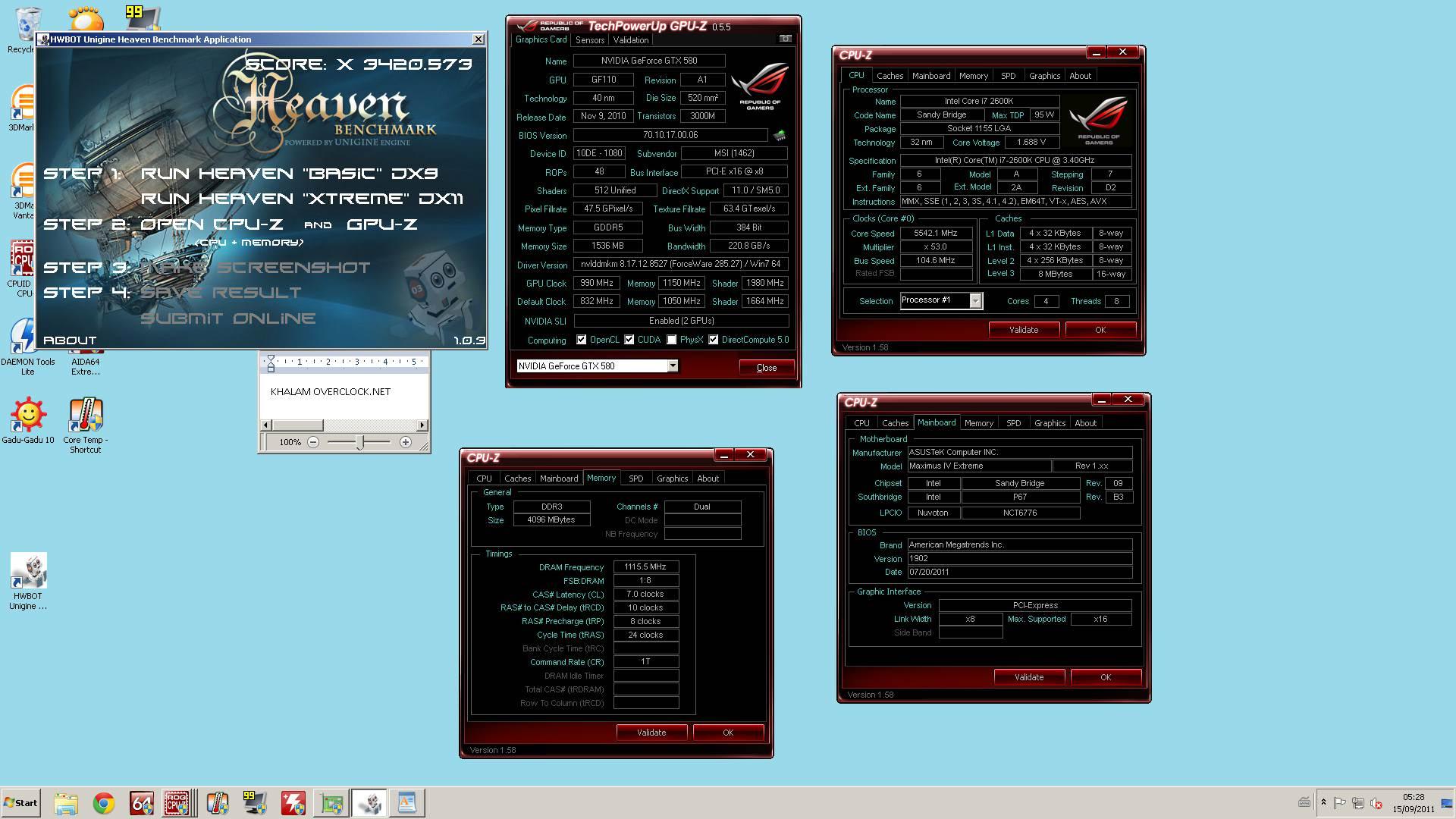Click the Start button
Image resolution: width=1456 pixels, height=819 pixels.
point(20,803)
